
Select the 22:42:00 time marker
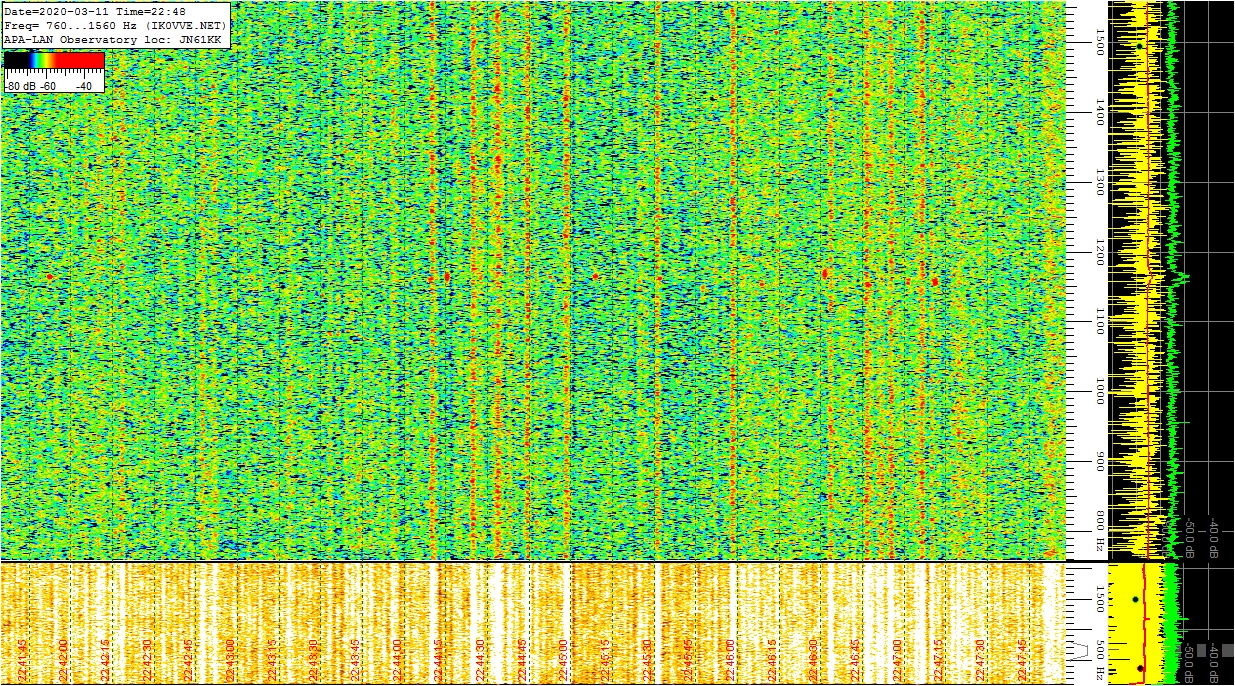pyautogui.click(x=63, y=660)
